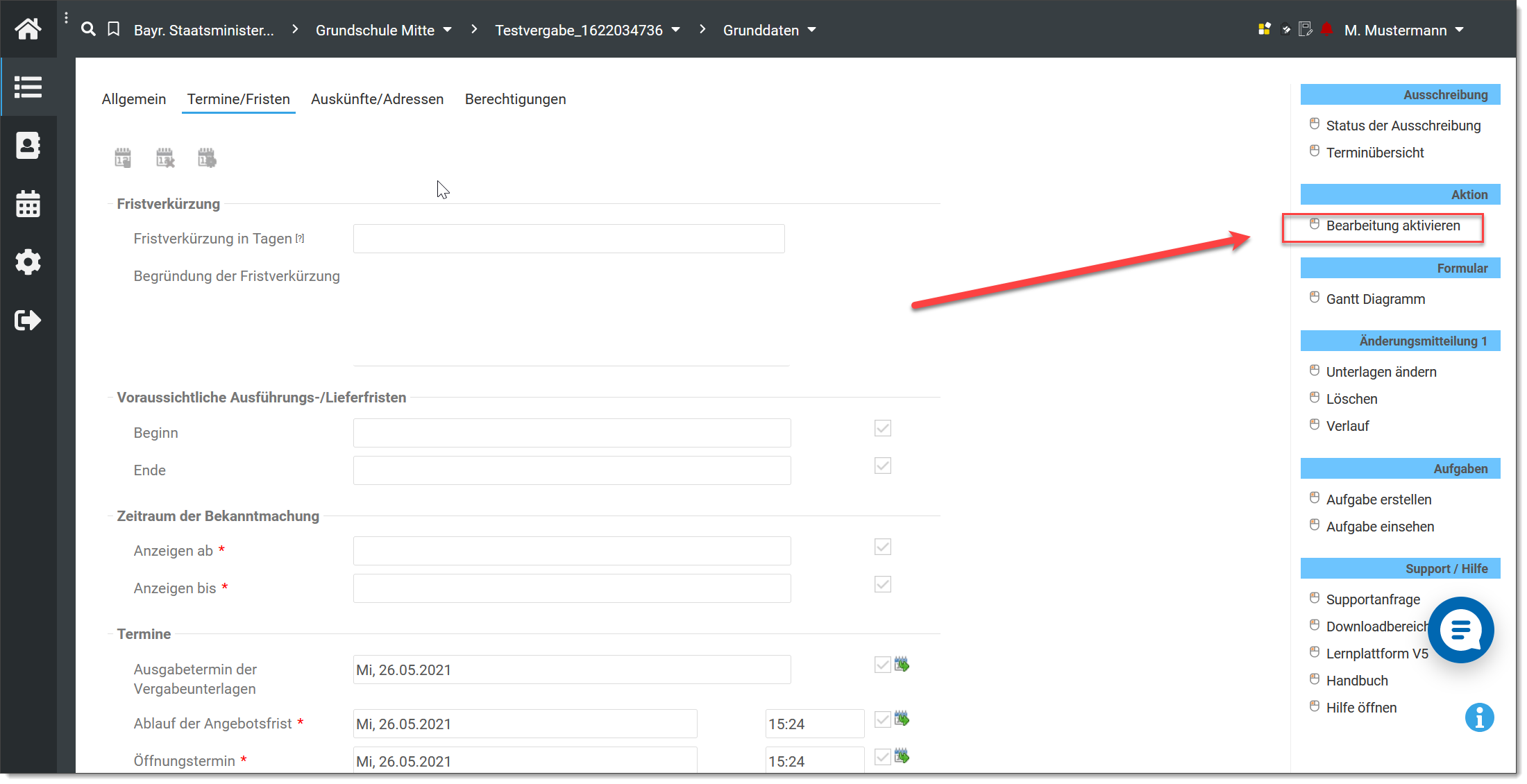Open the Handbuch link
This screenshot has width=1527, height=784.
1357,681
